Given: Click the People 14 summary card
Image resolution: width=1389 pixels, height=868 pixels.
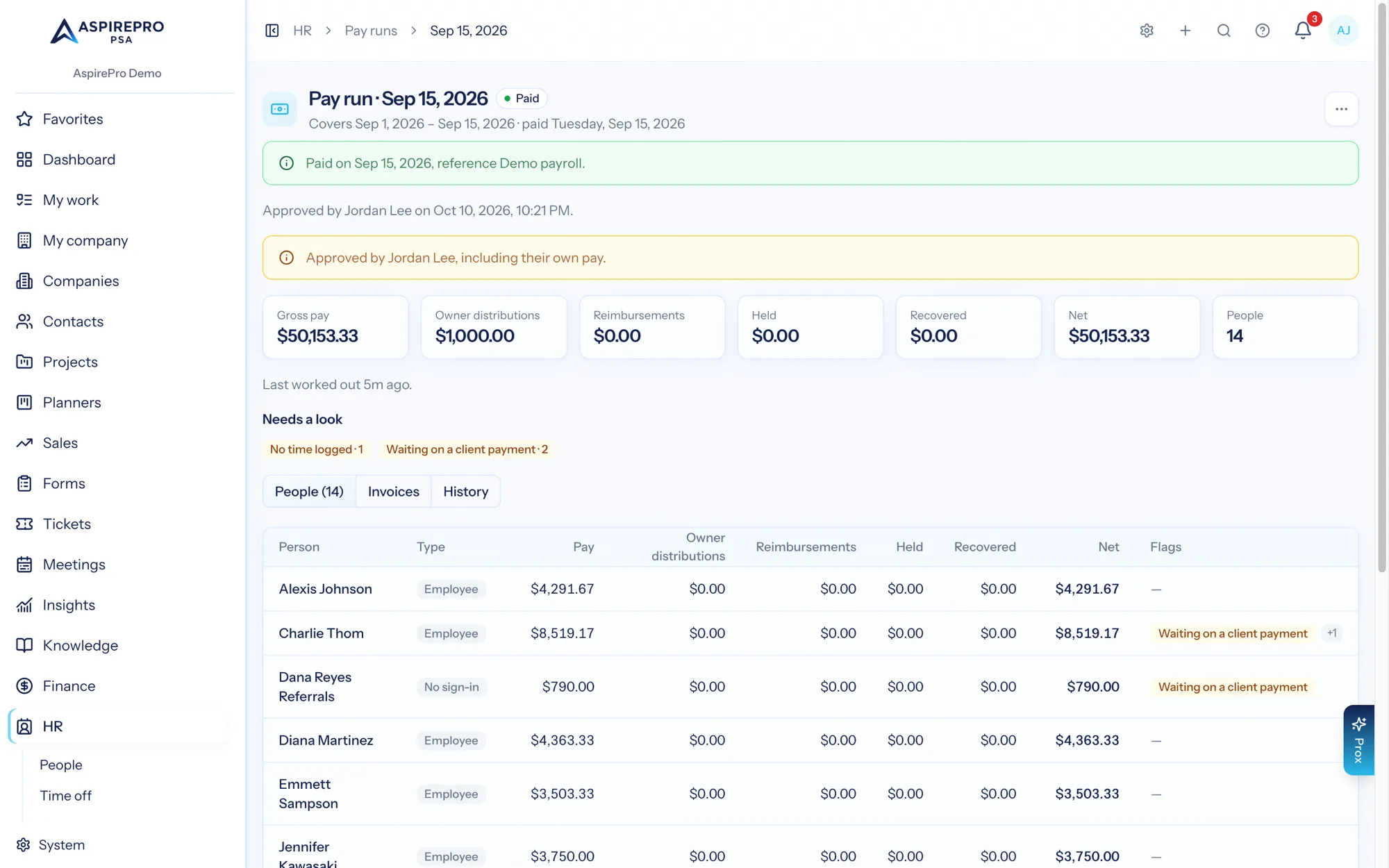Looking at the screenshot, I should tap(1285, 327).
